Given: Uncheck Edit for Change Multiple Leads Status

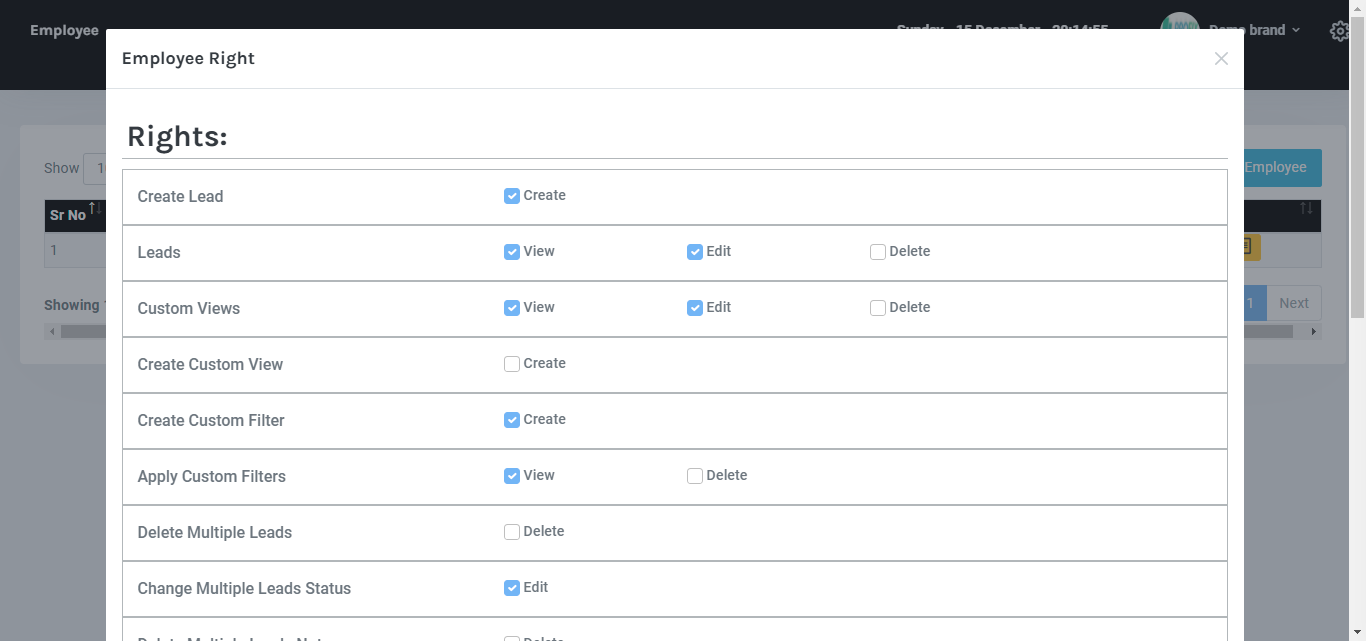Looking at the screenshot, I should [512, 588].
